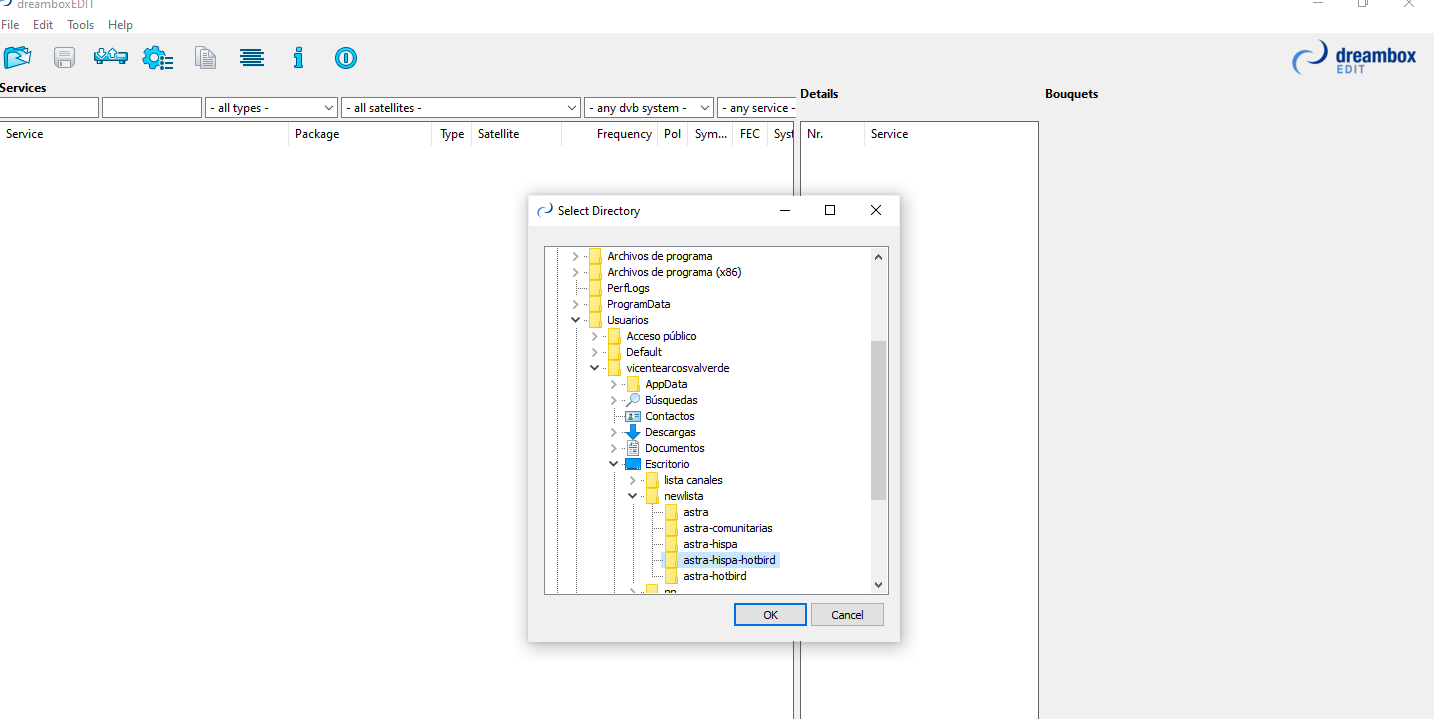
Task: Open the 'any dvb system' dropdown
Action: click(x=648, y=108)
